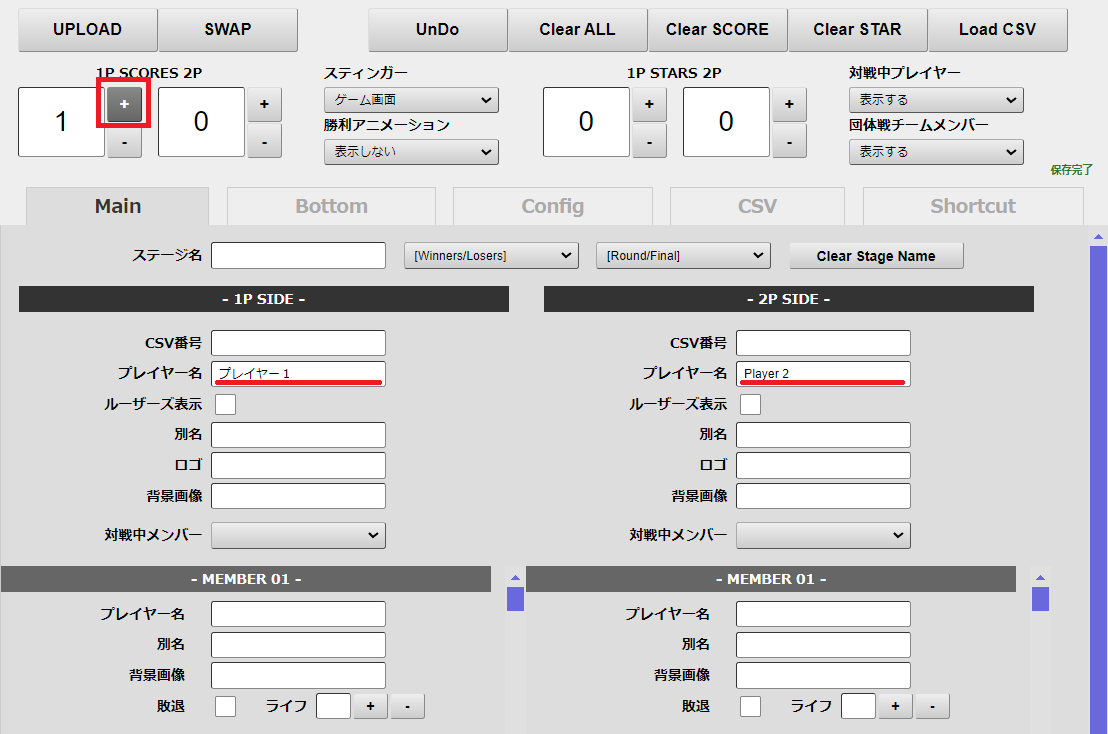
Task: Click the main panel vertical scrollbar thumb
Action: click(x=1098, y=490)
